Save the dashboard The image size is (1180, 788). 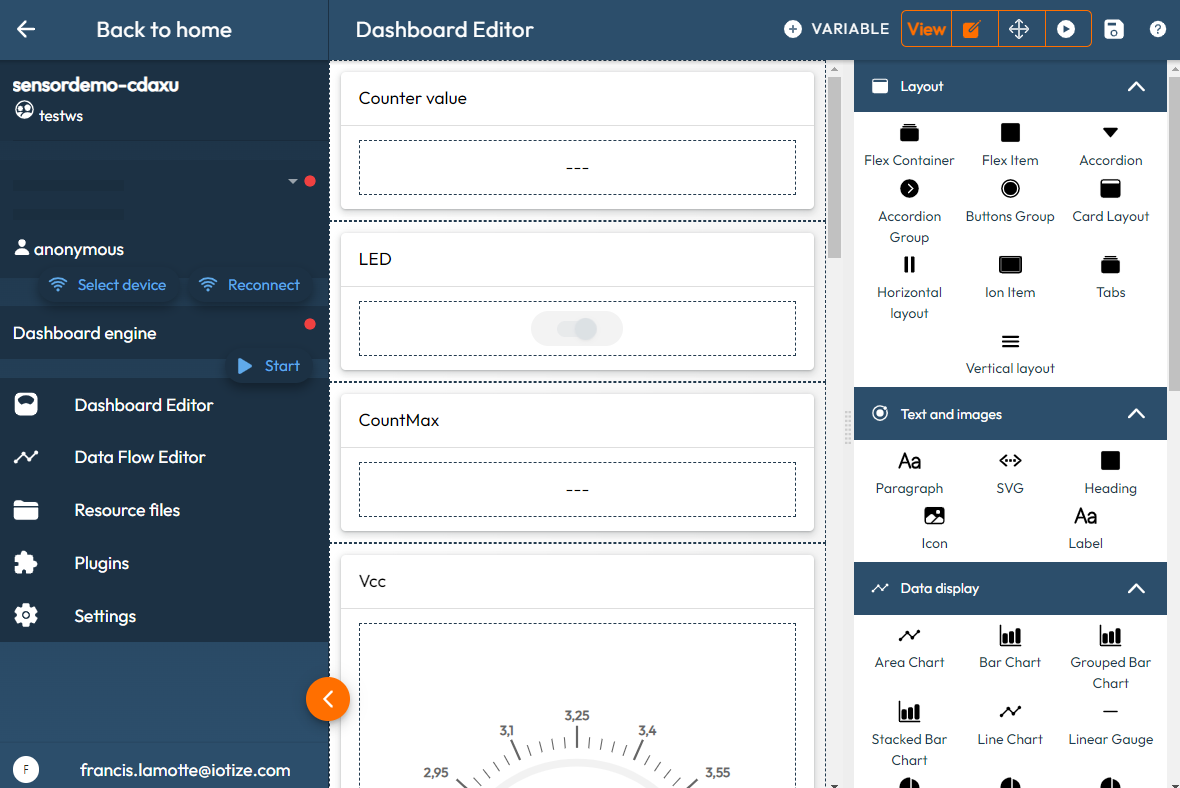click(x=1113, y=28)
